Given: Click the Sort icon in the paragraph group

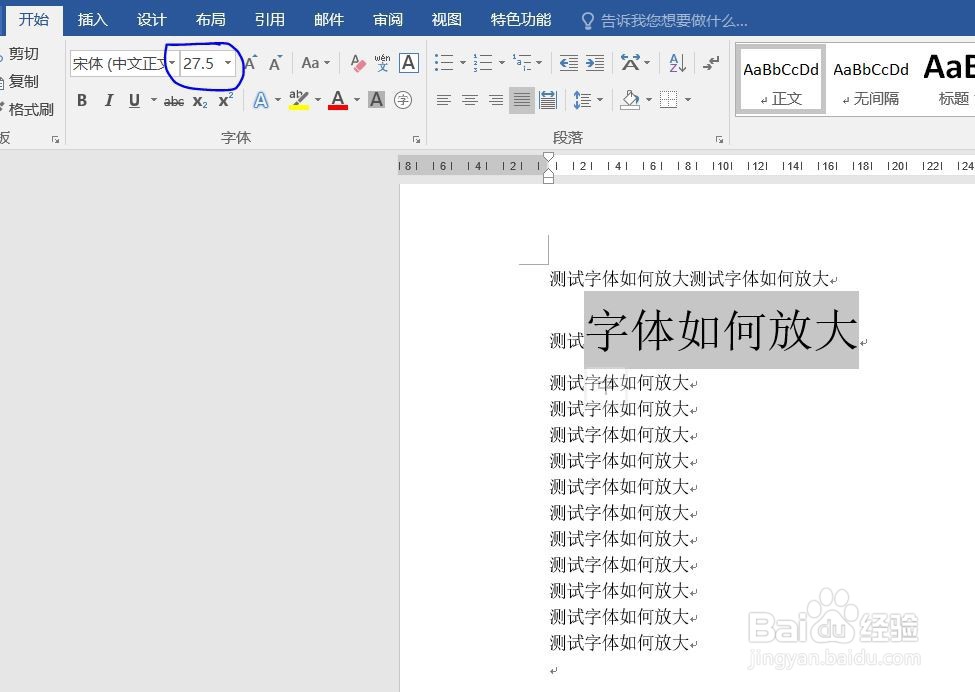Looking at the screenshot, I should (676, 63).
